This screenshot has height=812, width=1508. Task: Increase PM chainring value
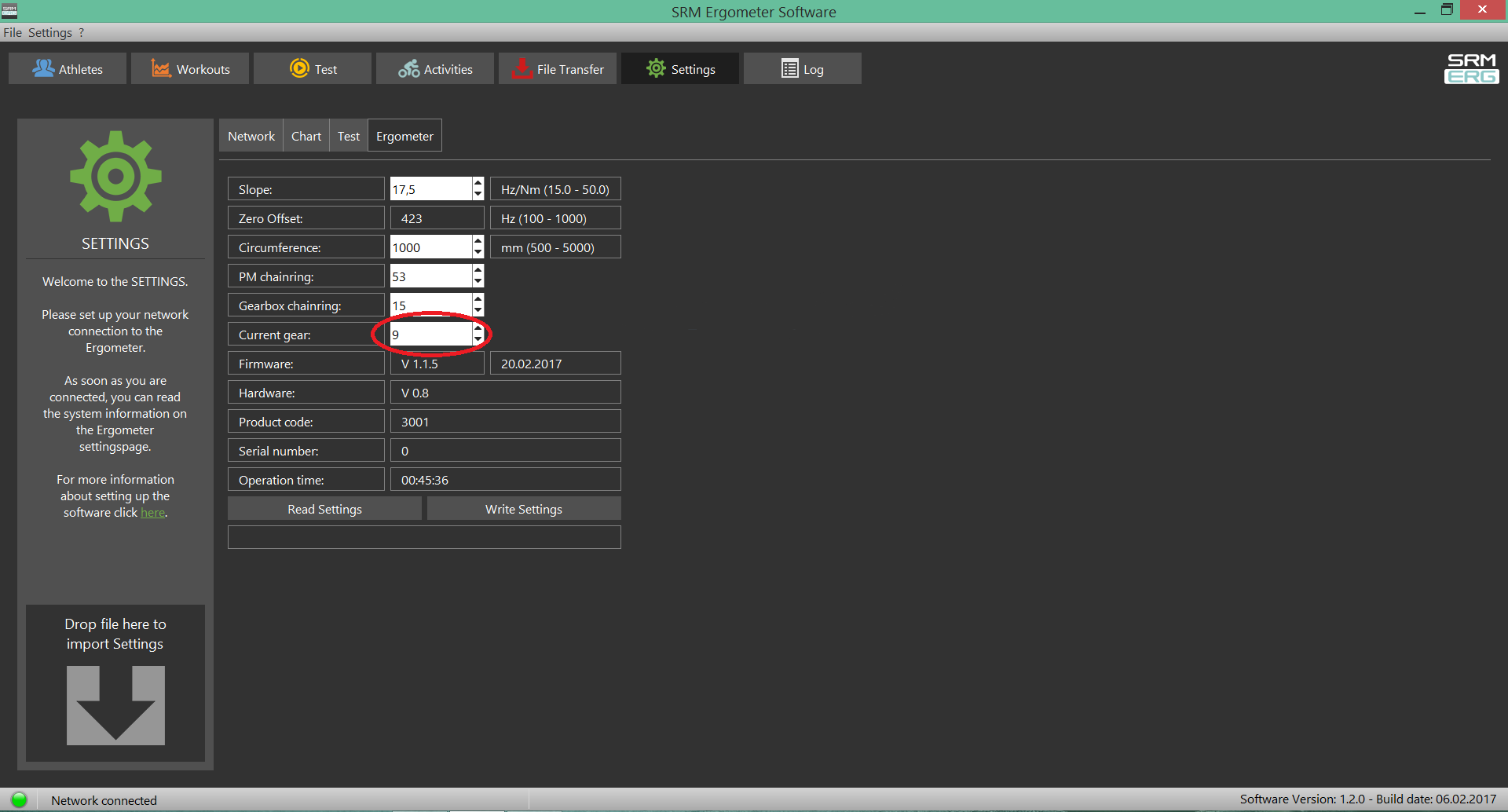[478, 271]
